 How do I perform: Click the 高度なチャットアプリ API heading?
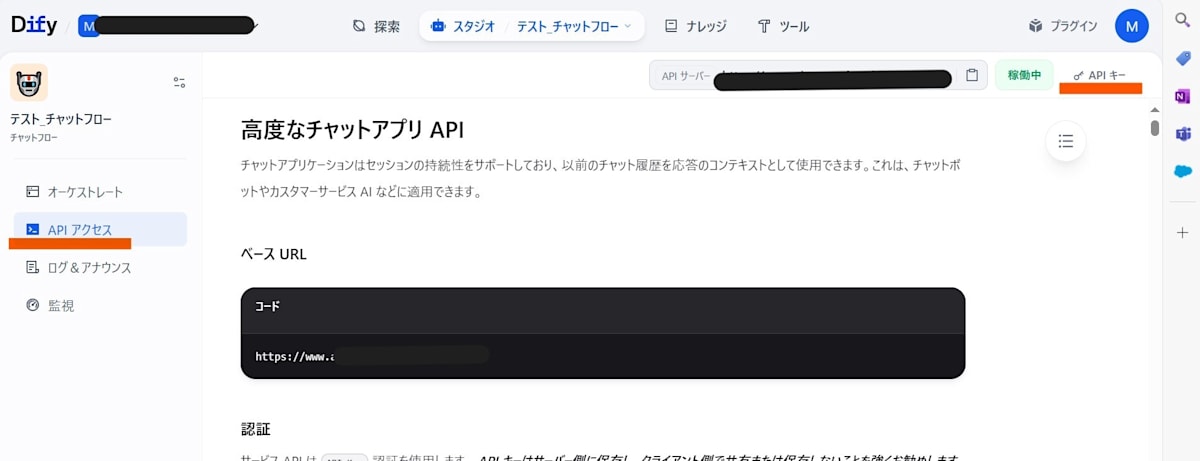[353, 129]
